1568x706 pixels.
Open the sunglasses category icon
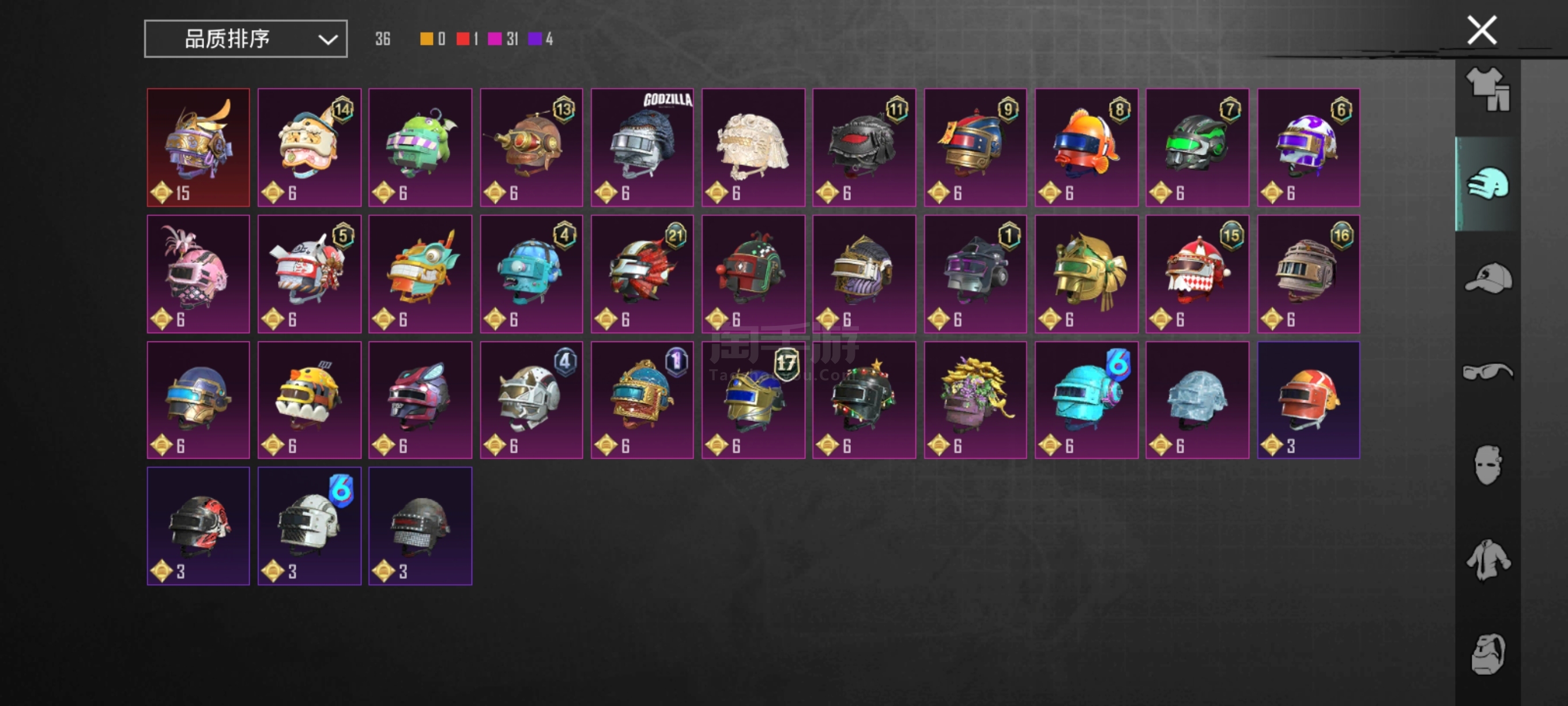(1488, 371)
